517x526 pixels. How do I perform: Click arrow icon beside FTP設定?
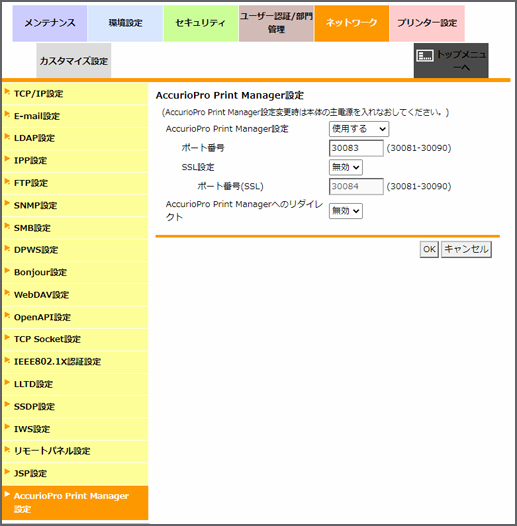pyautogui.click(x=7, y=181)
